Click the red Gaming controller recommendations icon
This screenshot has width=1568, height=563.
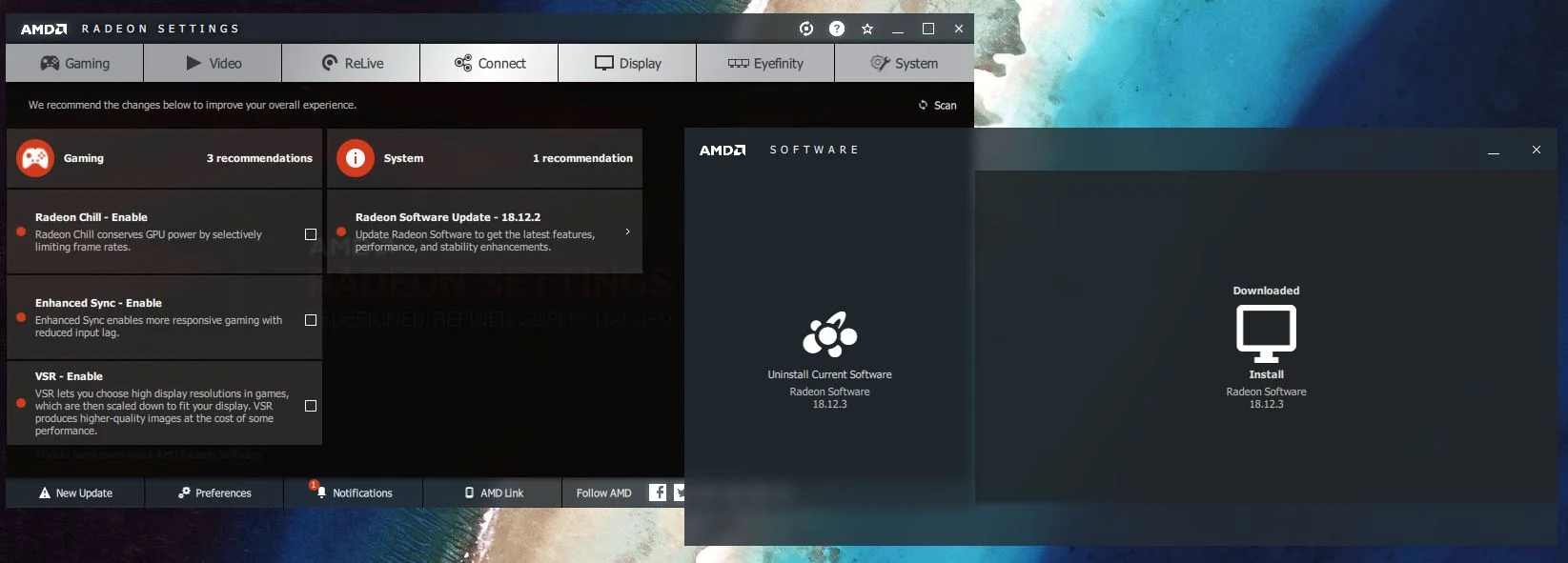[x=35, y=158]
